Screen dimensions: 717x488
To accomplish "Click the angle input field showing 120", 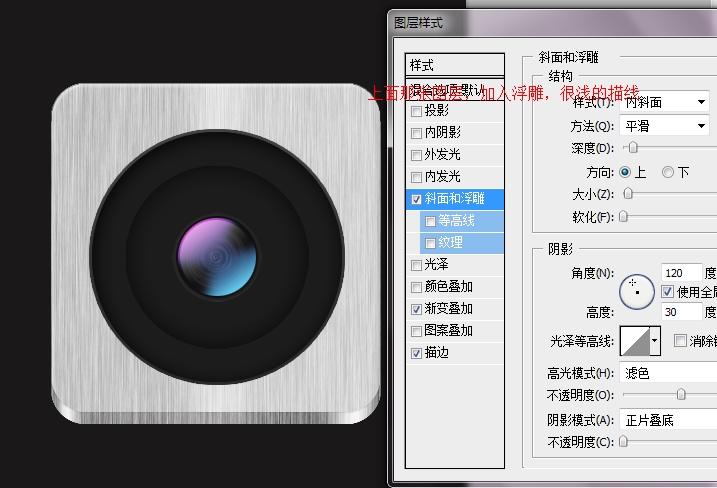I will point(680,273).
